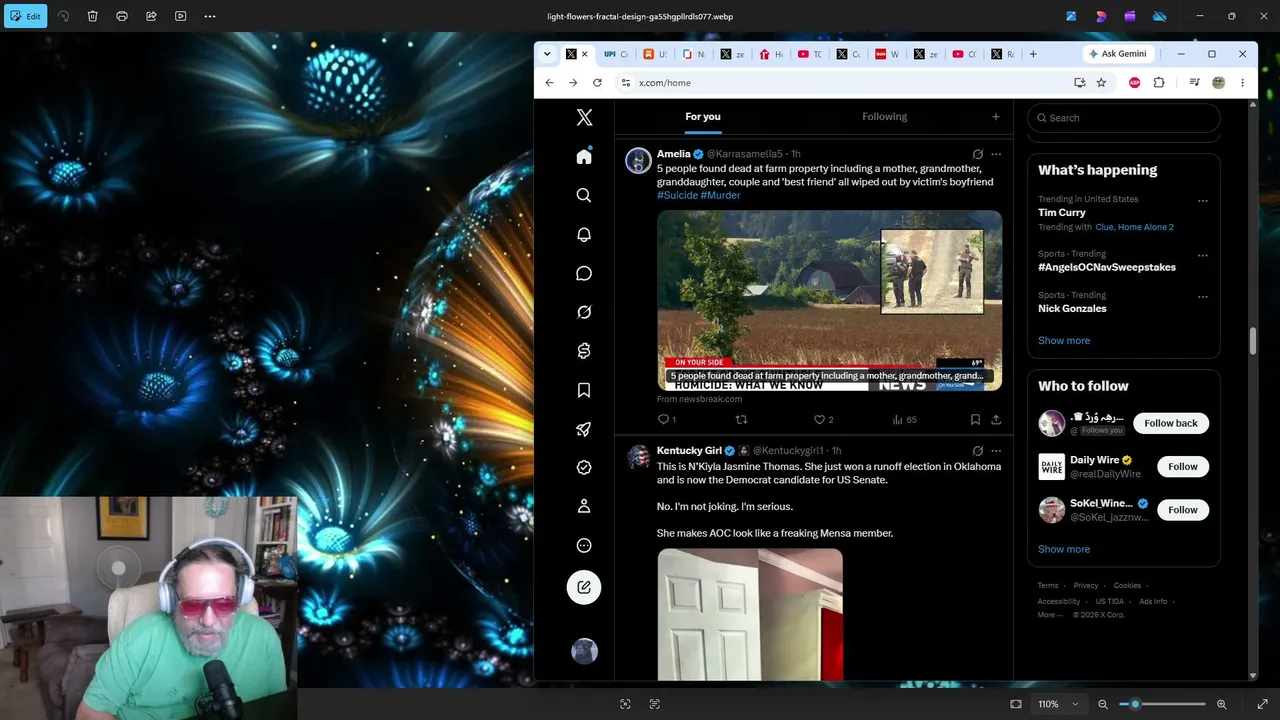Open the 110% zoom dropdown in Photos
This screenshot has height=720, width=1280.
1057,704
